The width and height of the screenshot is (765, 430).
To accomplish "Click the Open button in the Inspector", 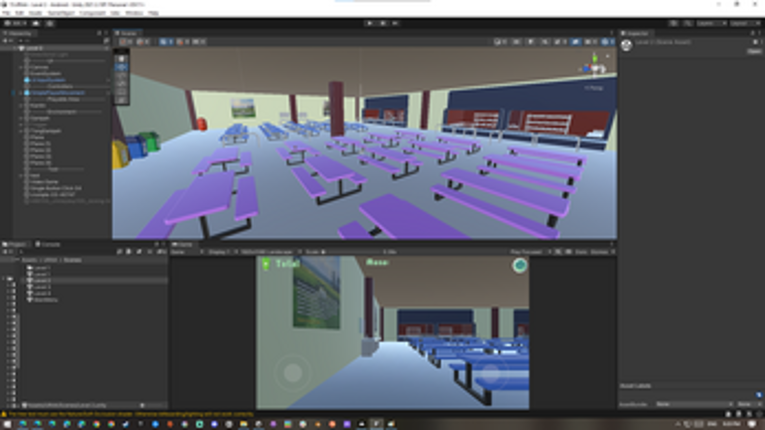I will (x=754, y=51).
